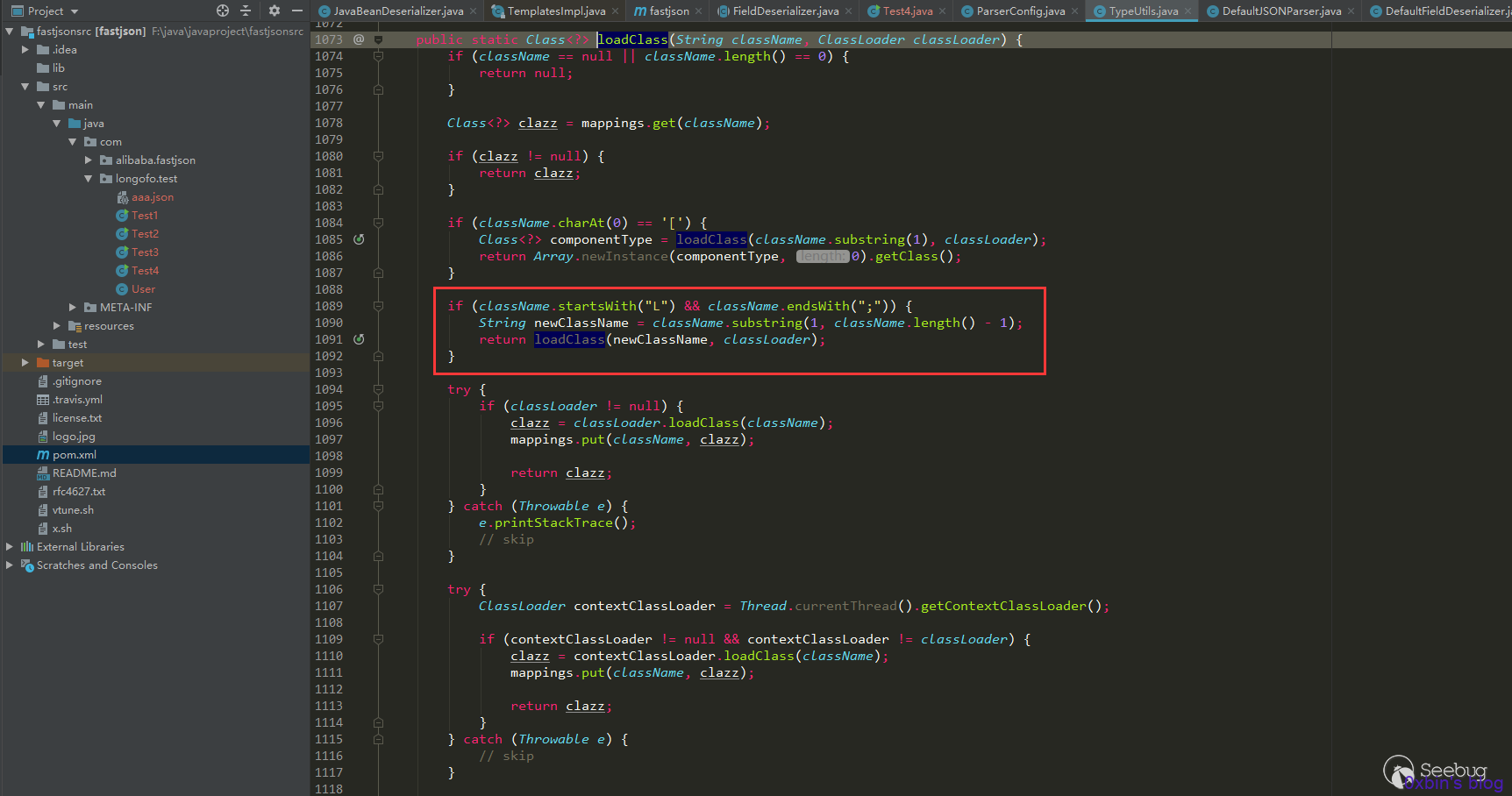
Task: Select pom.xml in the tree
Action: tap(74, 454)
